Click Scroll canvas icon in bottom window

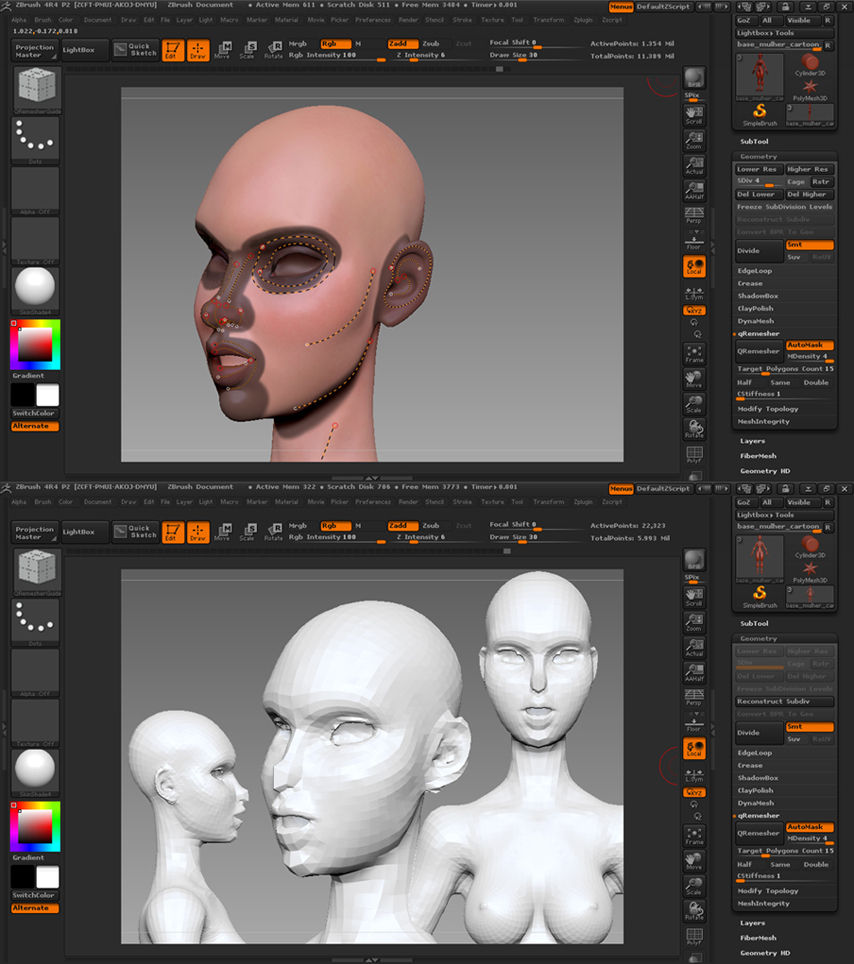click(694, 596)
